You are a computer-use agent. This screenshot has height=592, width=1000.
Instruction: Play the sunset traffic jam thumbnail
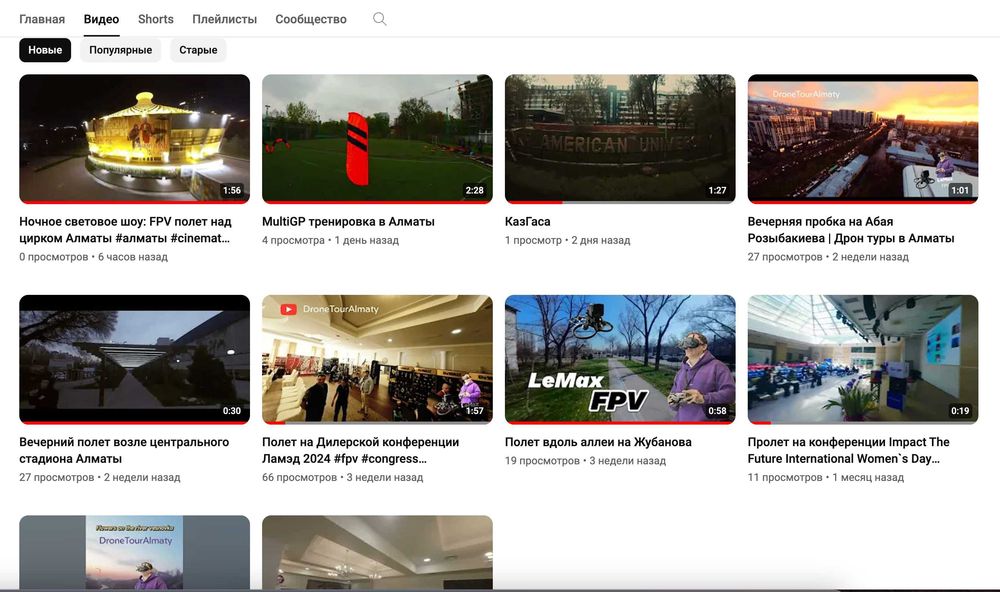[863, 138]
